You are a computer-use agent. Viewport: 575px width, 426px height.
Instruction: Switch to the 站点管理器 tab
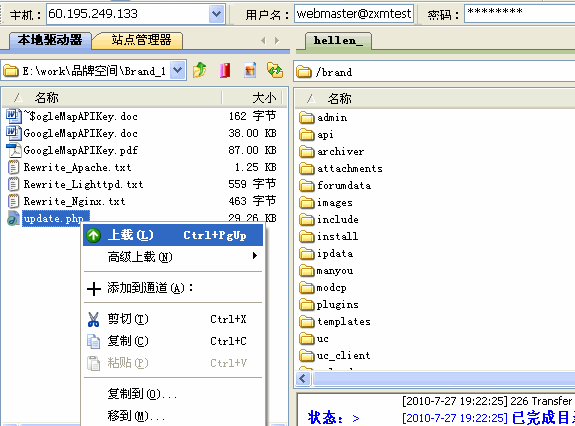tap(141, 40)
